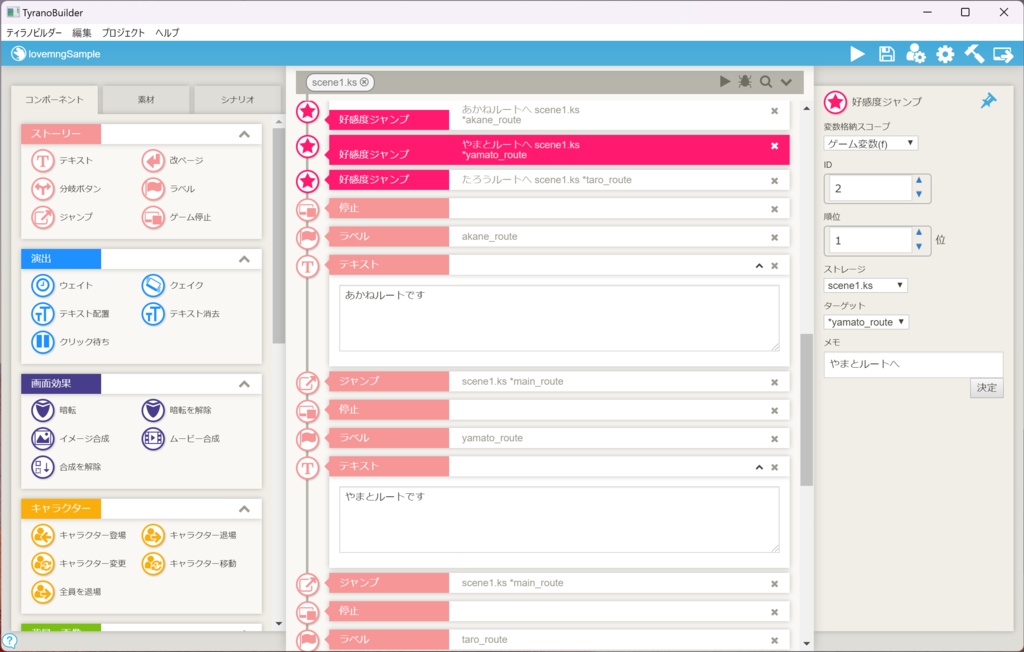Select the キャラクター登場 component
Image resolution: width=1024 pixels, height=652 pixels.
pyautogui.click(x=78, y=535)
